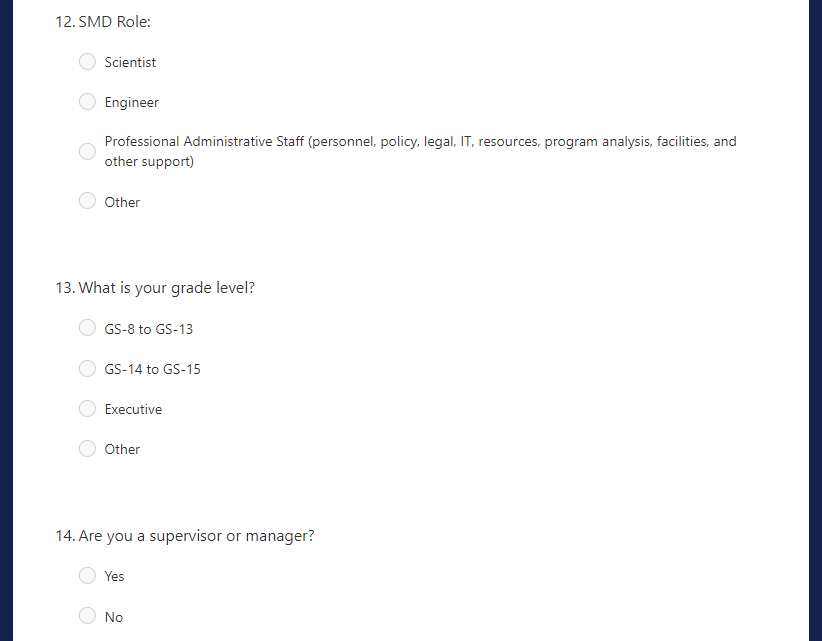Click the 'Executive' label text
This screenshot has height=641, width=822.
[133, 409]
